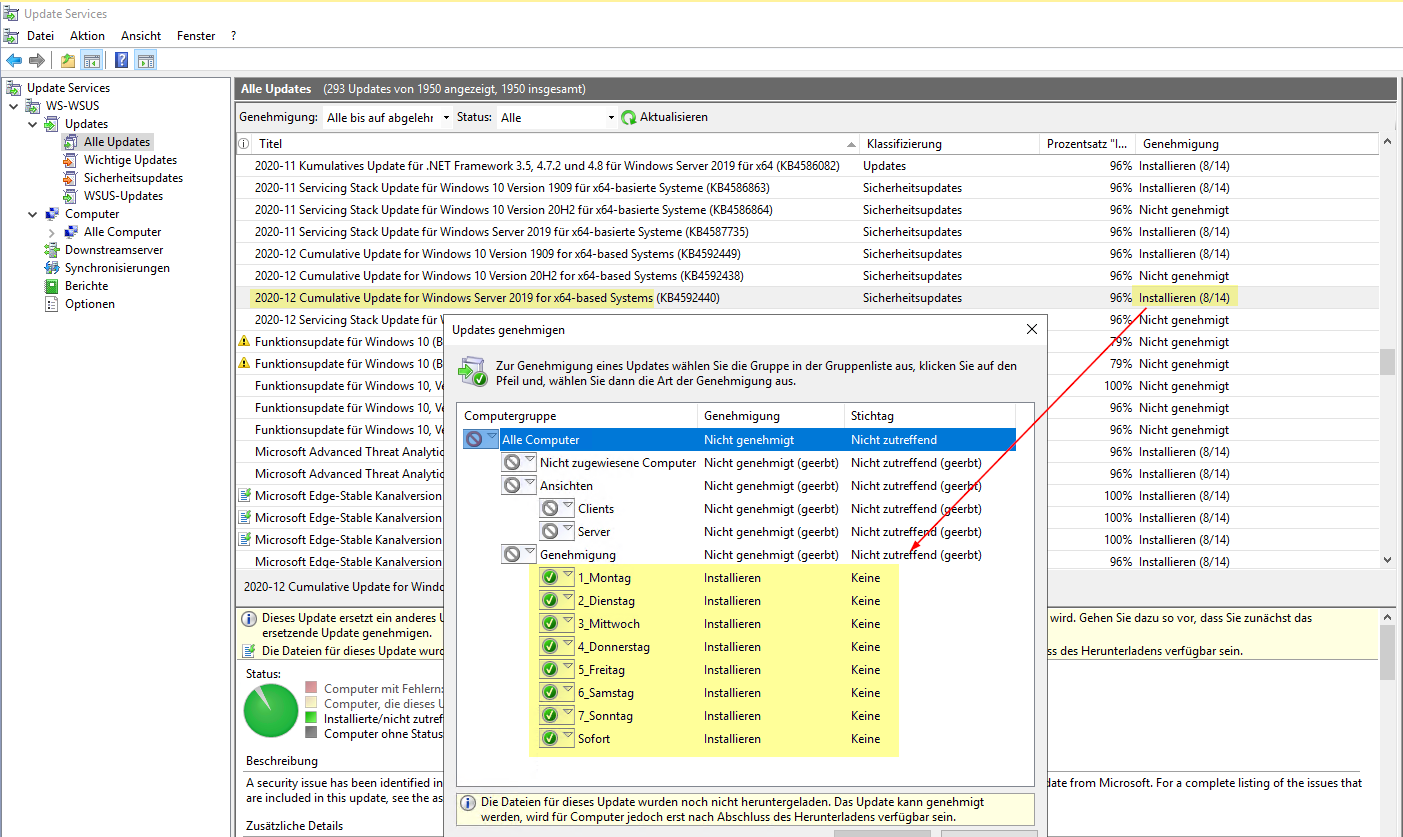Click the green status pie chart

[271, 710]
